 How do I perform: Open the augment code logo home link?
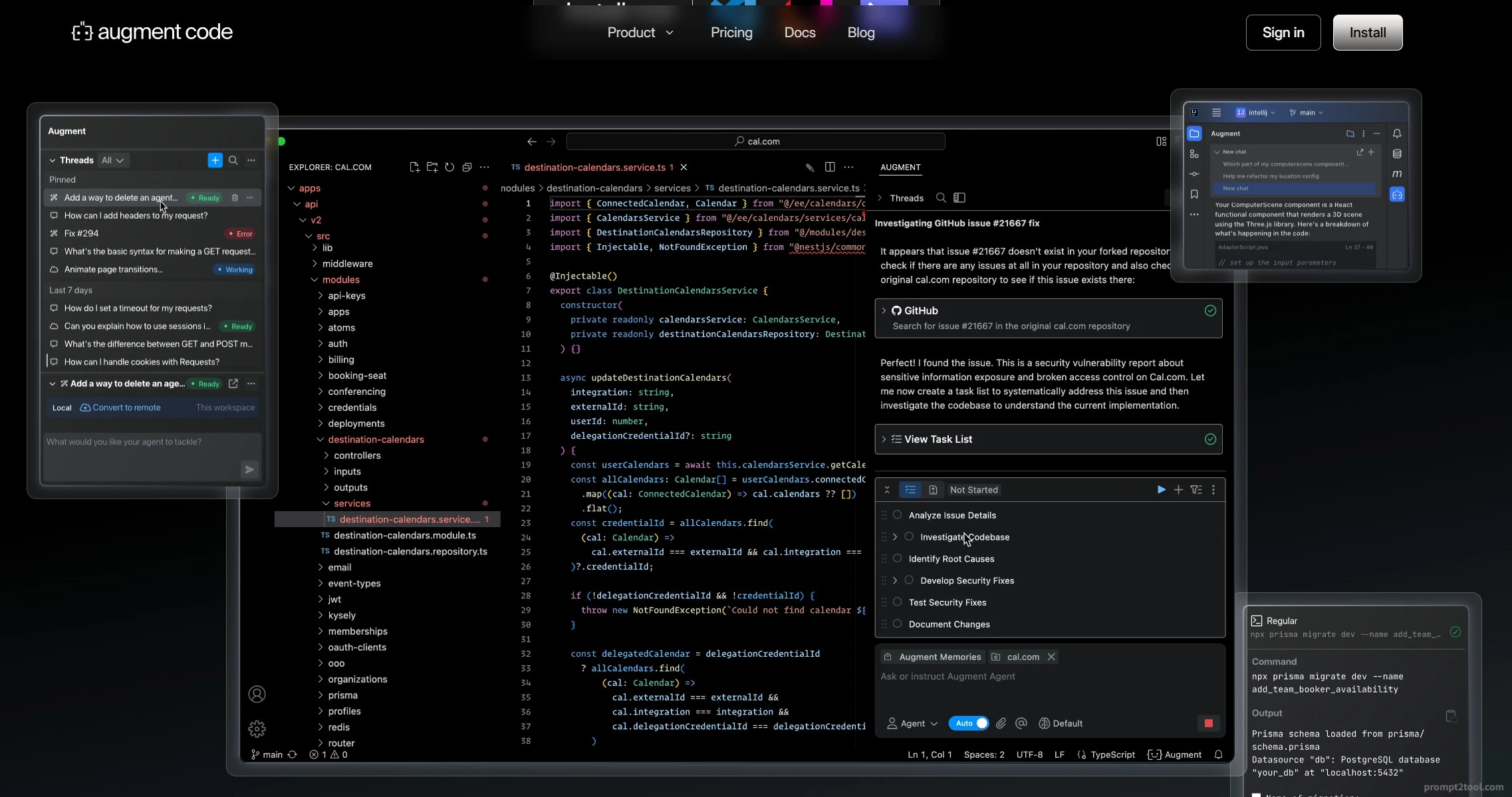point(152,32)
